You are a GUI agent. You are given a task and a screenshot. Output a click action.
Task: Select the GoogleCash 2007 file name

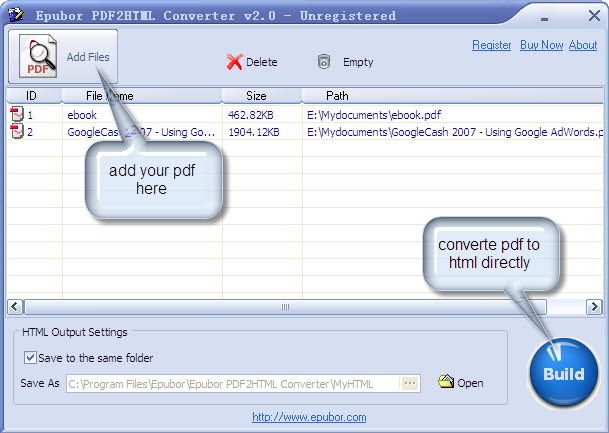(x=141, y=132)
